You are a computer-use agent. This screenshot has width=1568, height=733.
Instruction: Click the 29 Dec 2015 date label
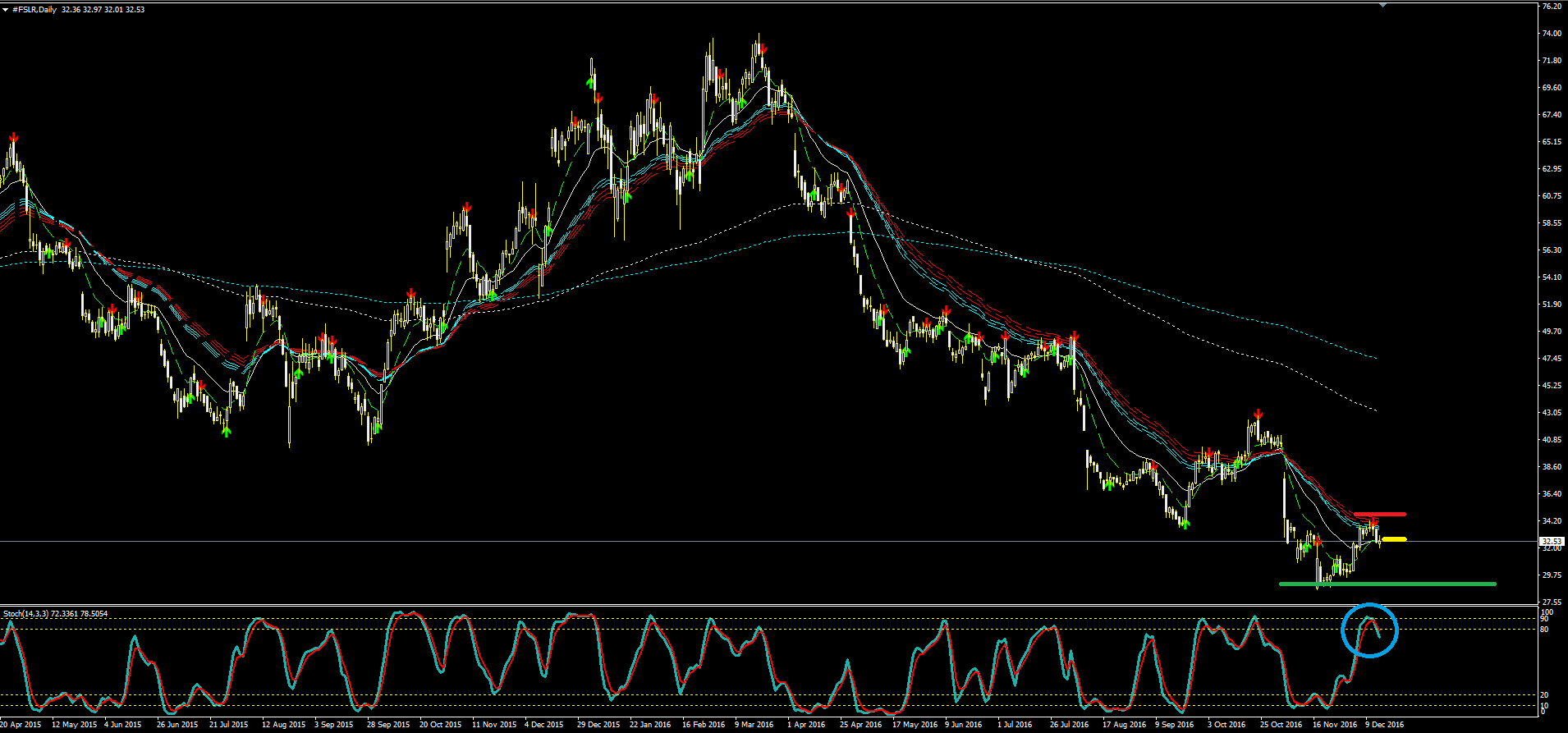(598, 725)
